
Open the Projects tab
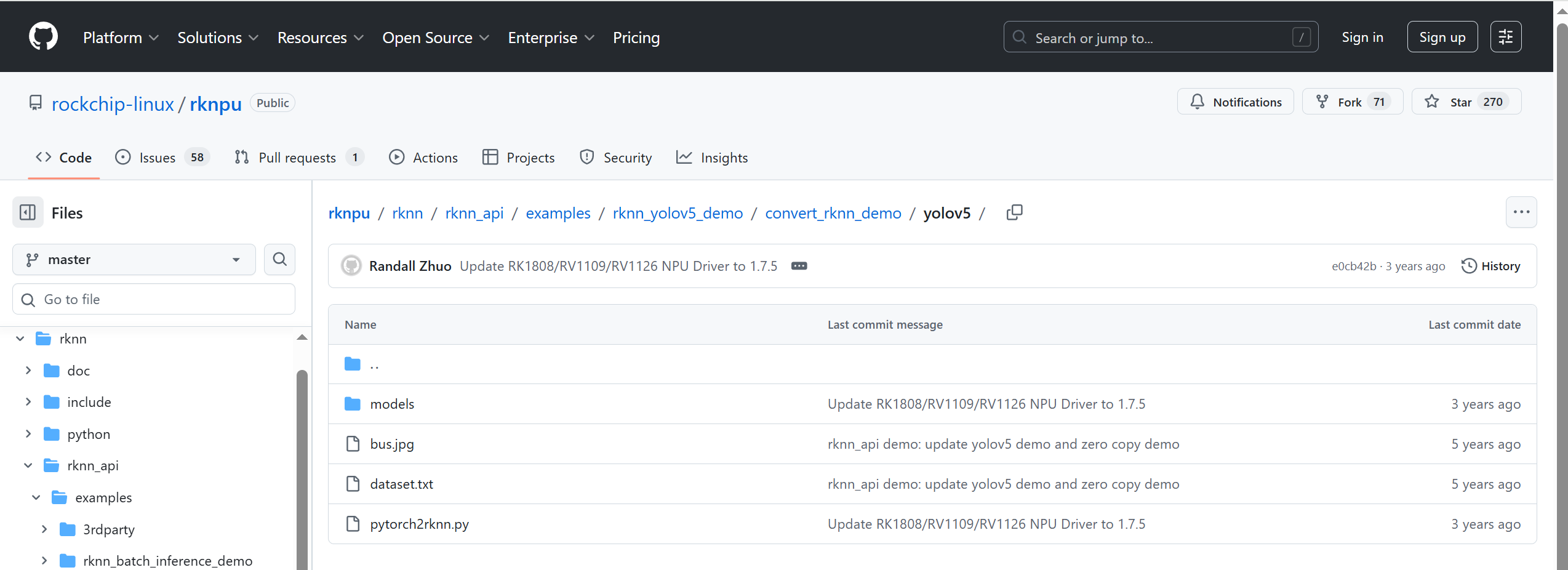[519, 158]
